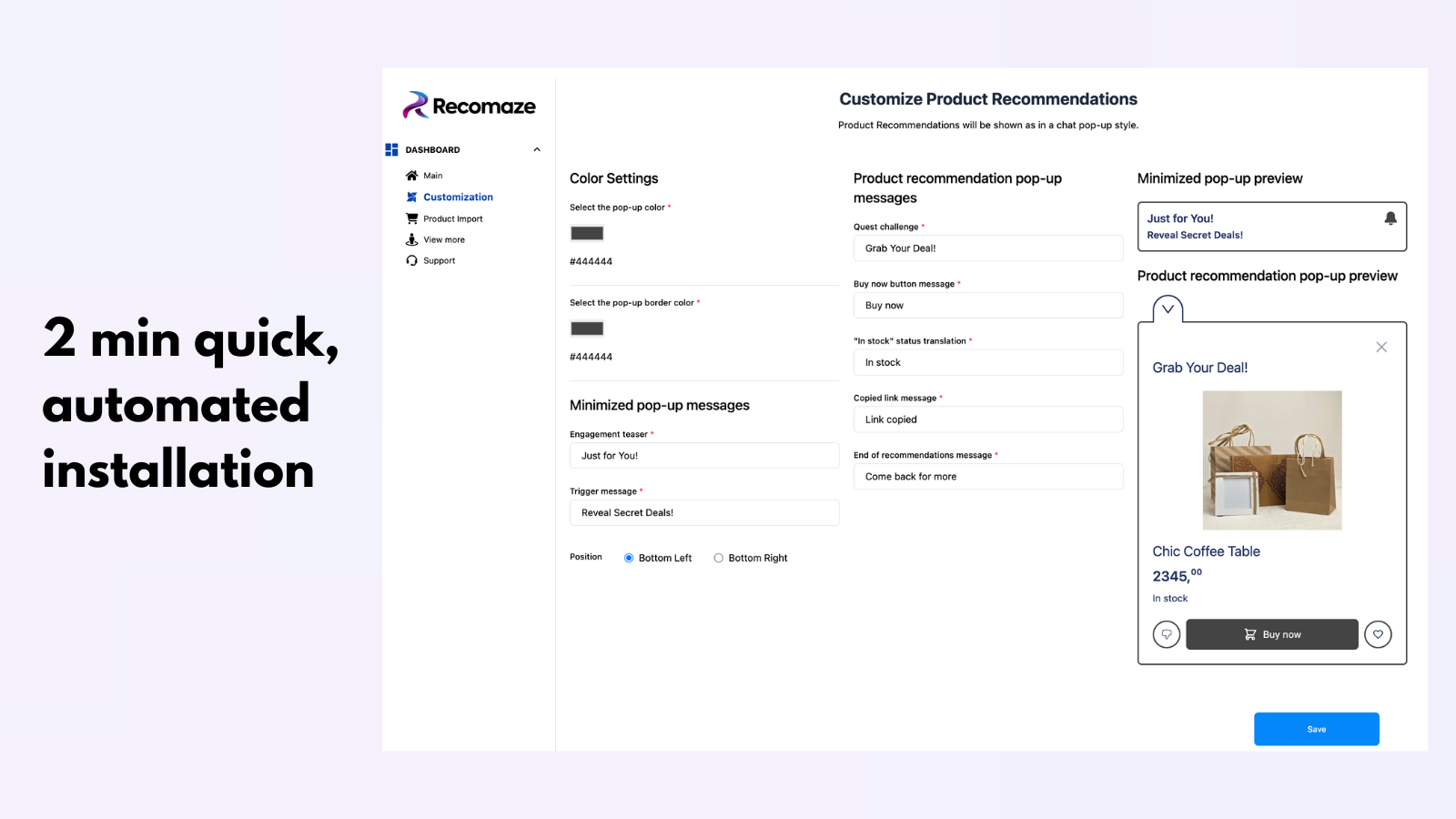Click the Engagement teaser input field
This screenshot has height=819, width=1456.
[704, 455]
